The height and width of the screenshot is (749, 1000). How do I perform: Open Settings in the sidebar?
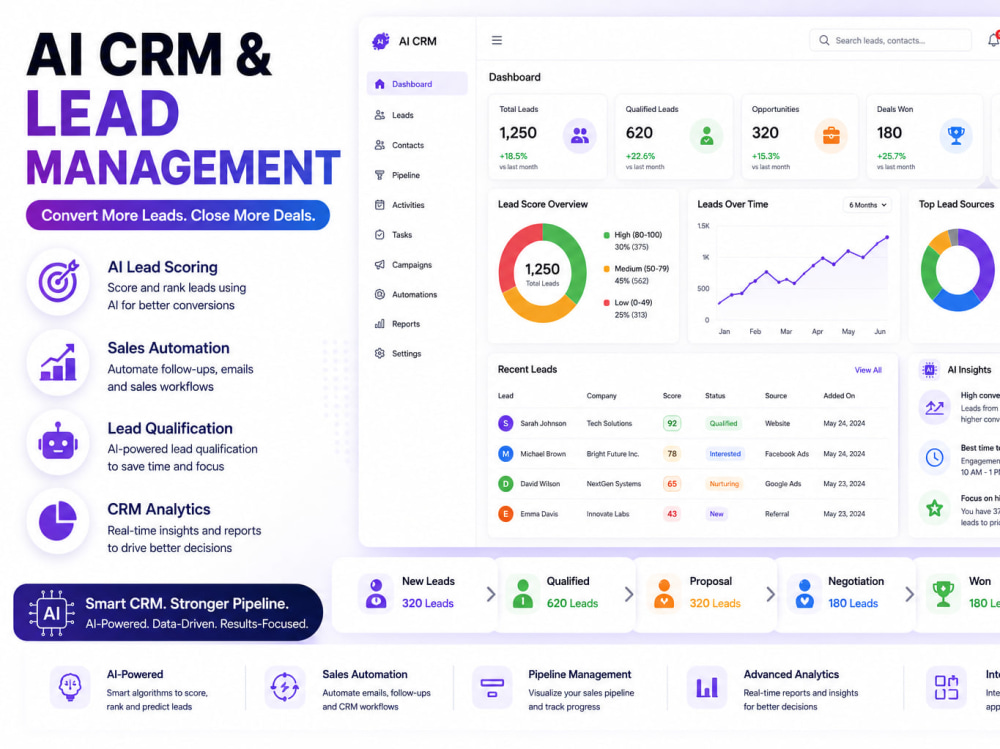pyautogui.click(x=417, y=353)
